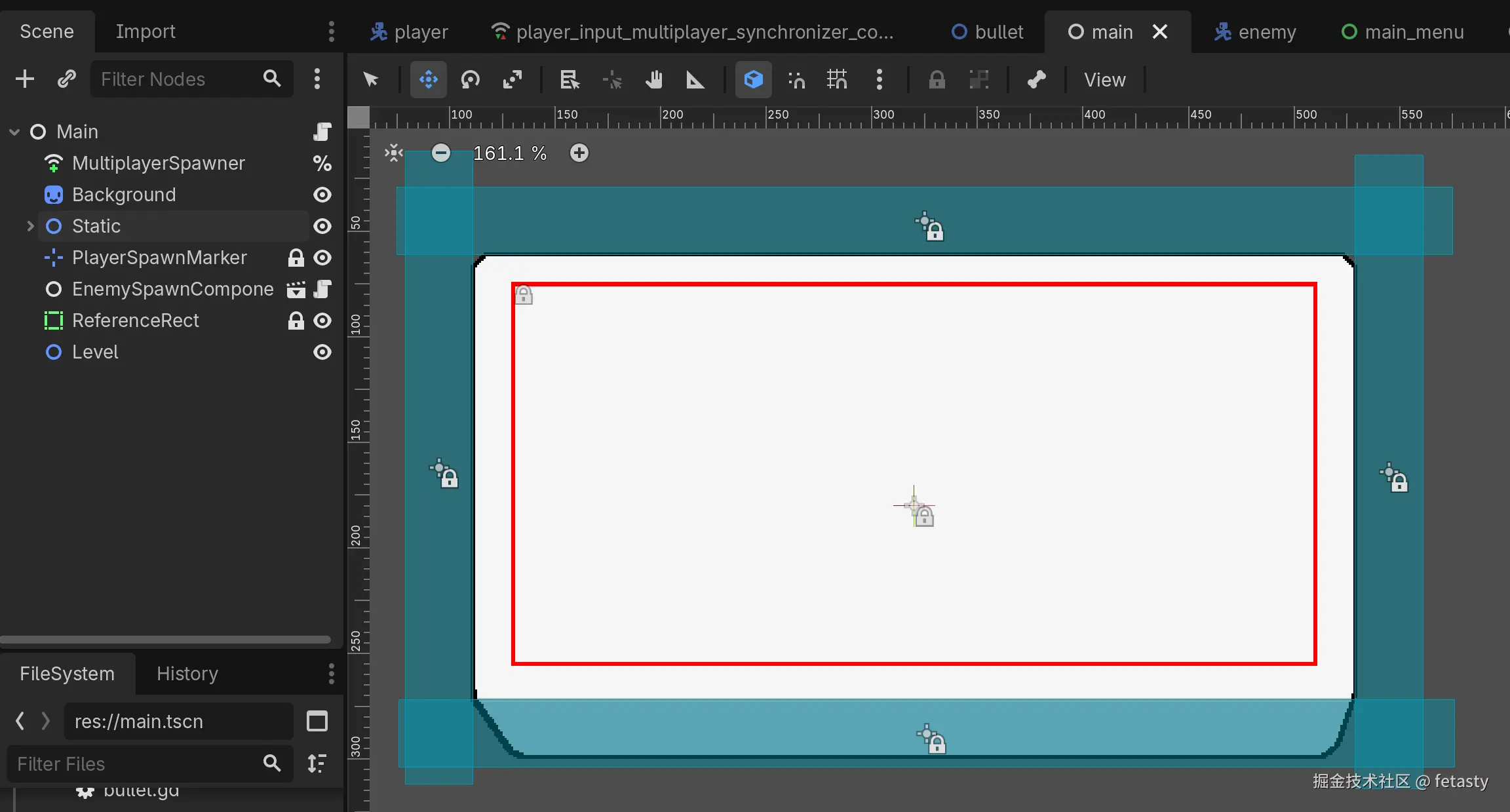Click the lock selected node icon

point(937,80)
